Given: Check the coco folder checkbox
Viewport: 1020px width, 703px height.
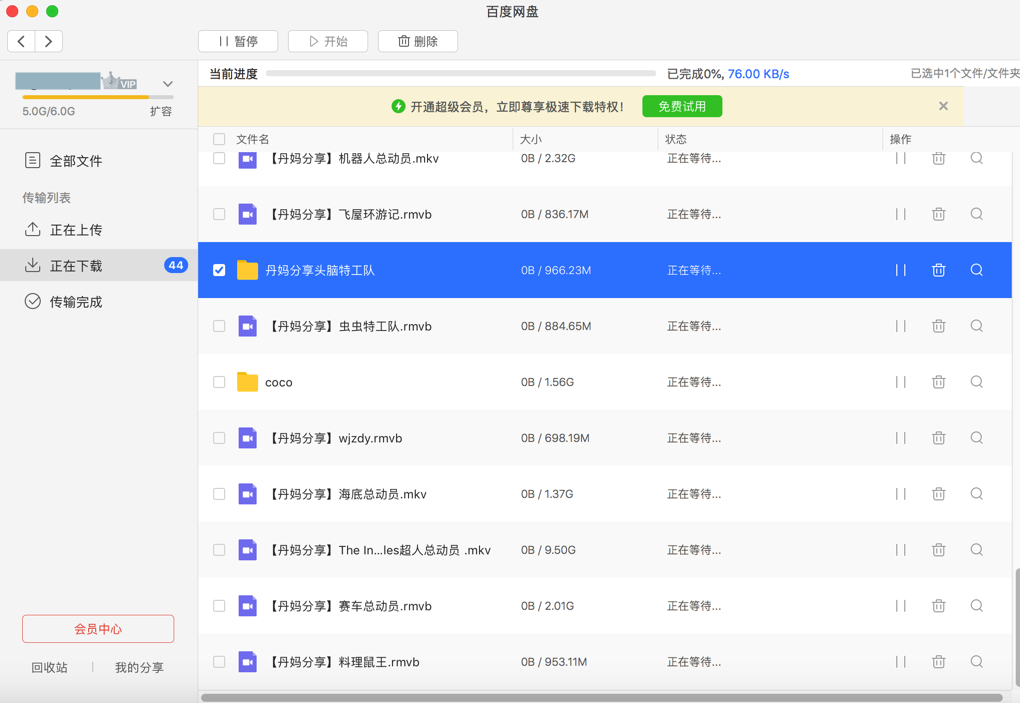Looking at the screenshot, I should (219, 382).
